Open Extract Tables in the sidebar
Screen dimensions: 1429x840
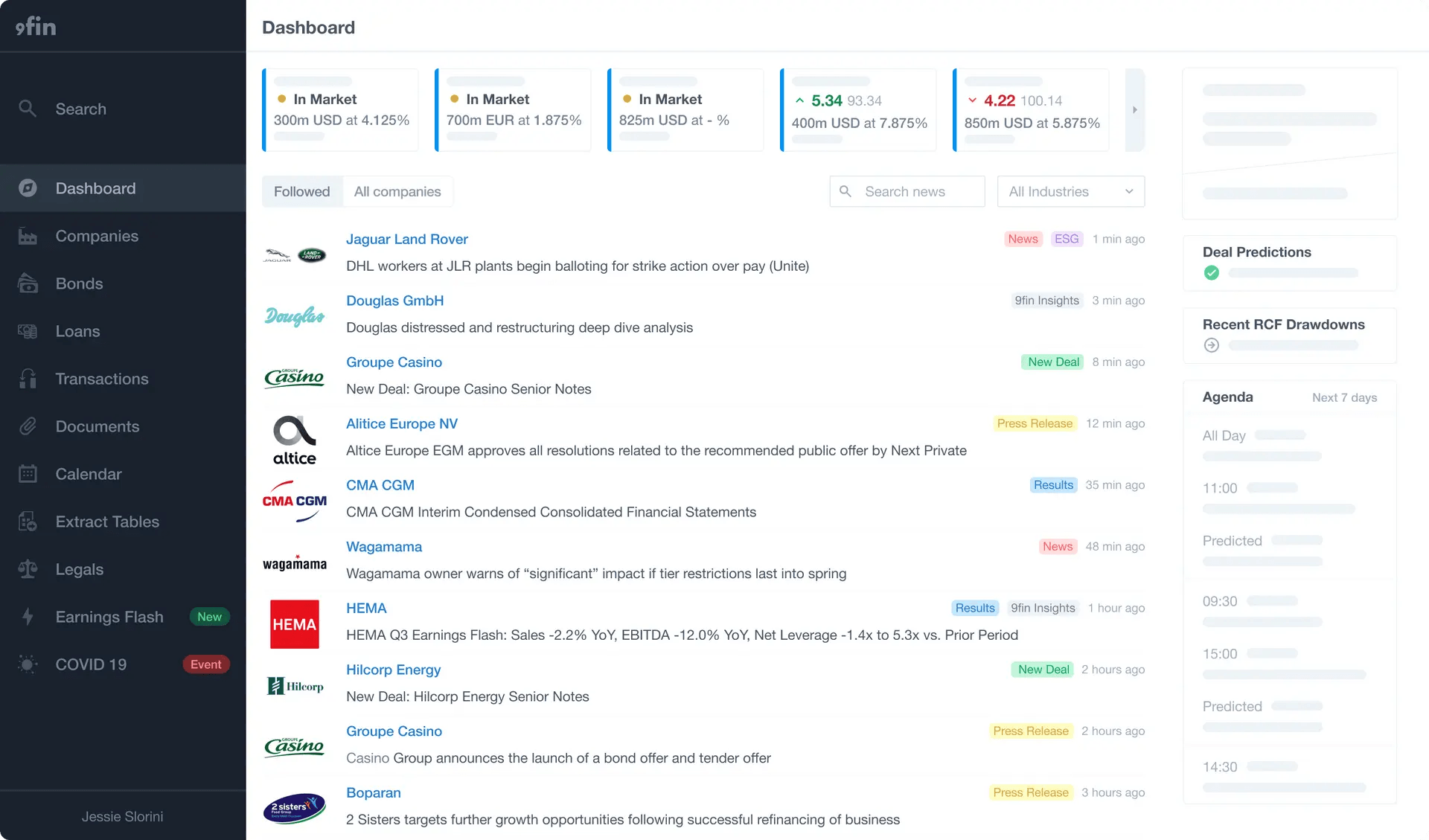[123, 522]
